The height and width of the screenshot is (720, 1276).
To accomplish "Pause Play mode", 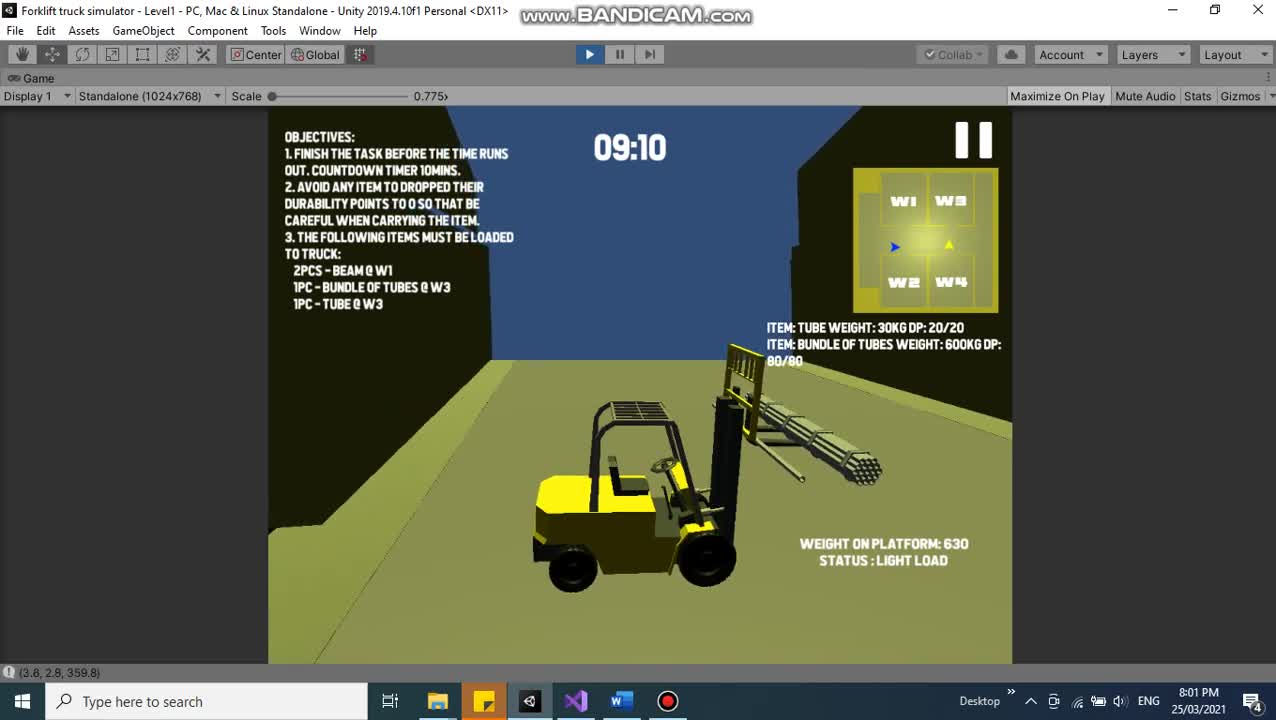I will 619,54.
